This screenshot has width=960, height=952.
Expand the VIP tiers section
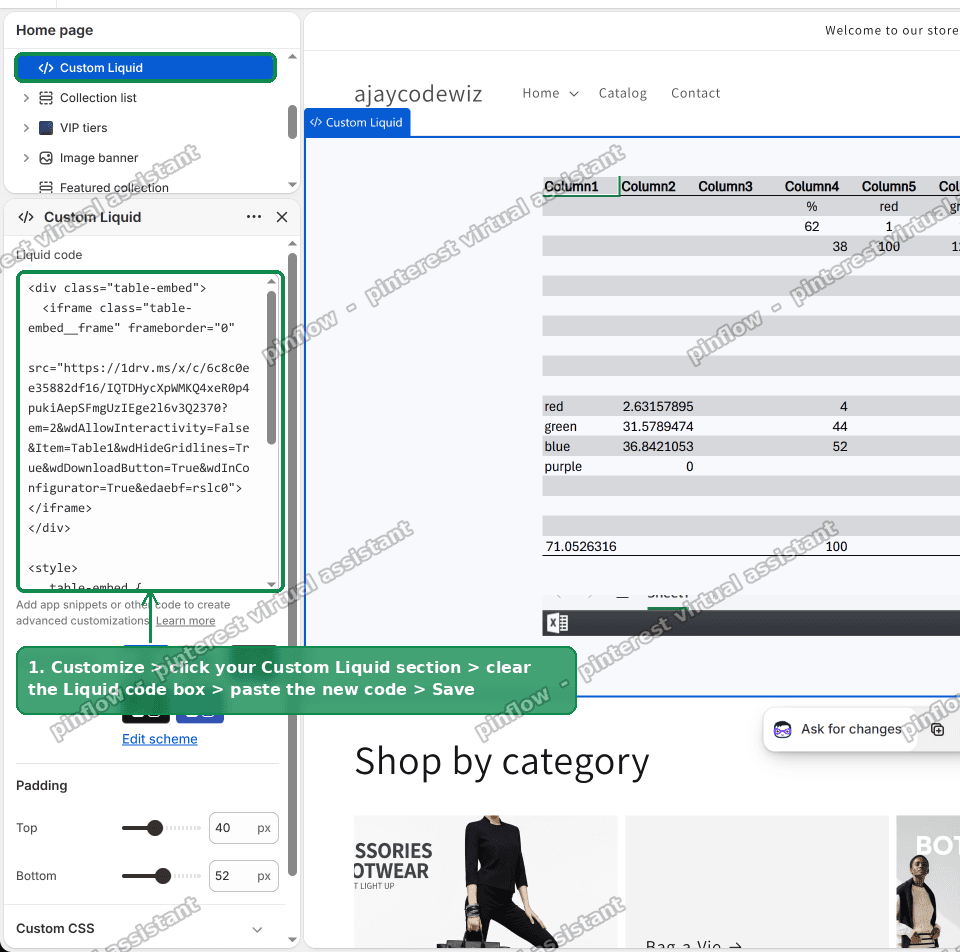[x=26, y=128]
